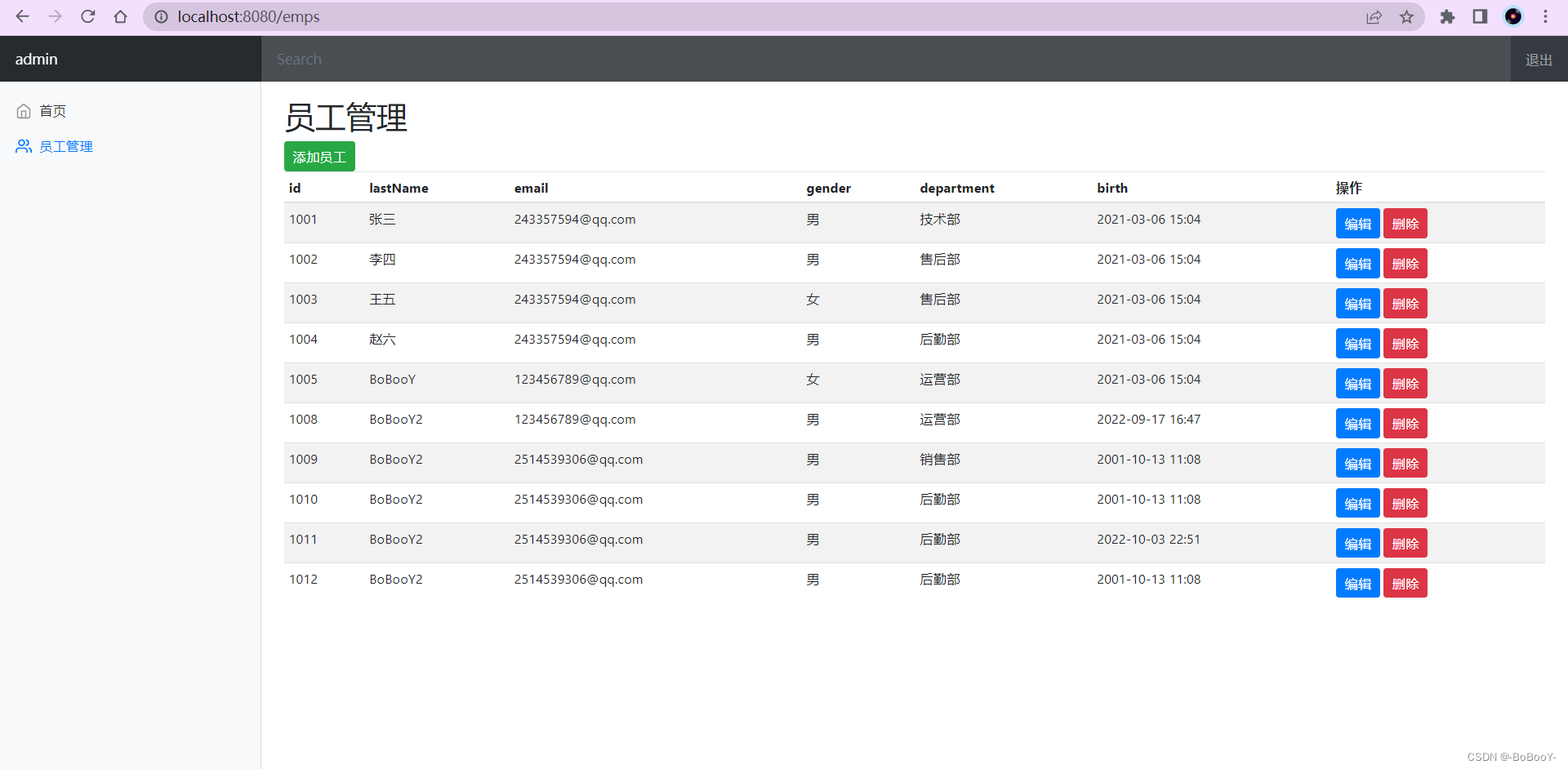Edit employee with id 1011
Screen dimensions: 1568x769
pos(1357,544)
